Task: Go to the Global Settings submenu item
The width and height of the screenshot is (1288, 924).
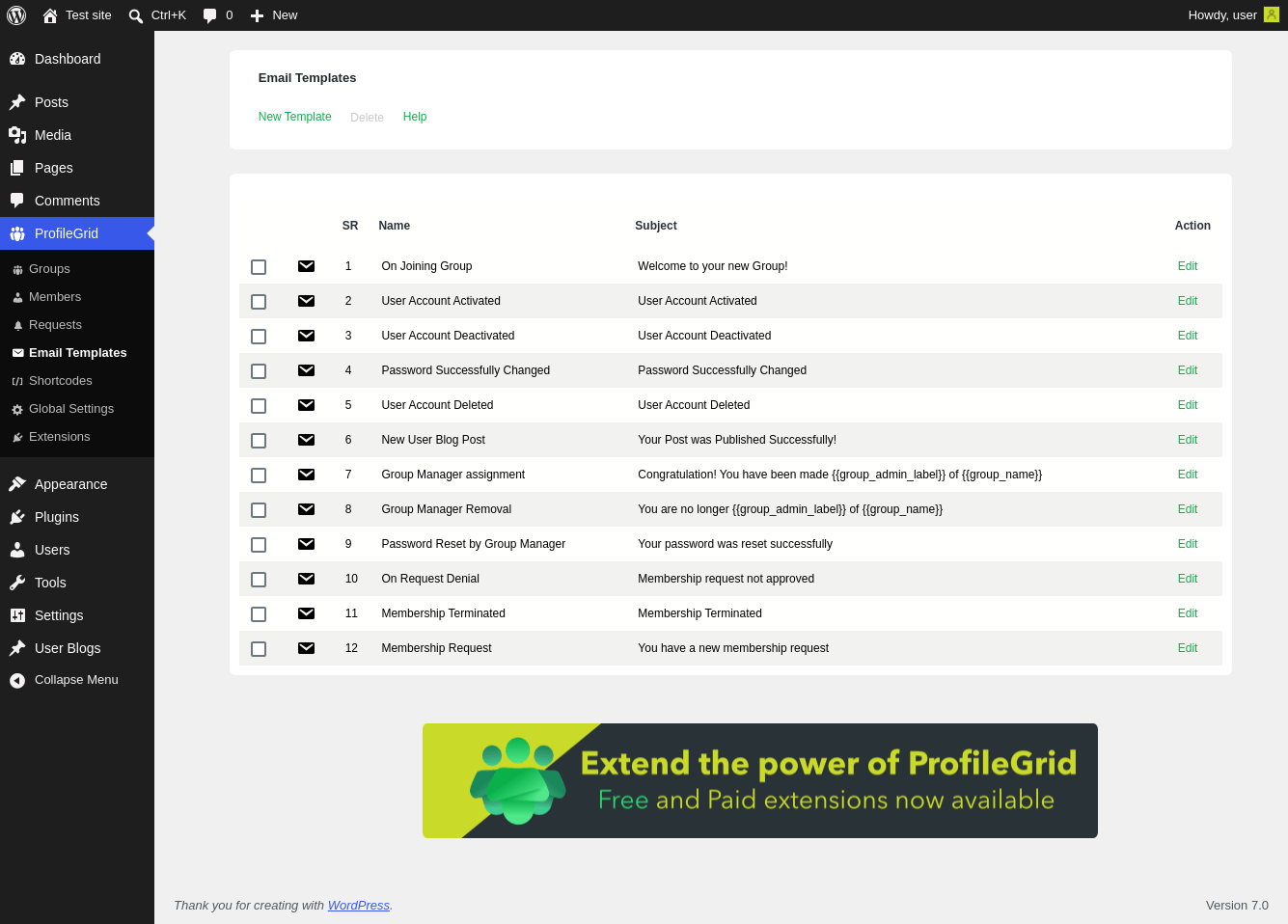Action: pyautogui.click(x=71, y=409)
